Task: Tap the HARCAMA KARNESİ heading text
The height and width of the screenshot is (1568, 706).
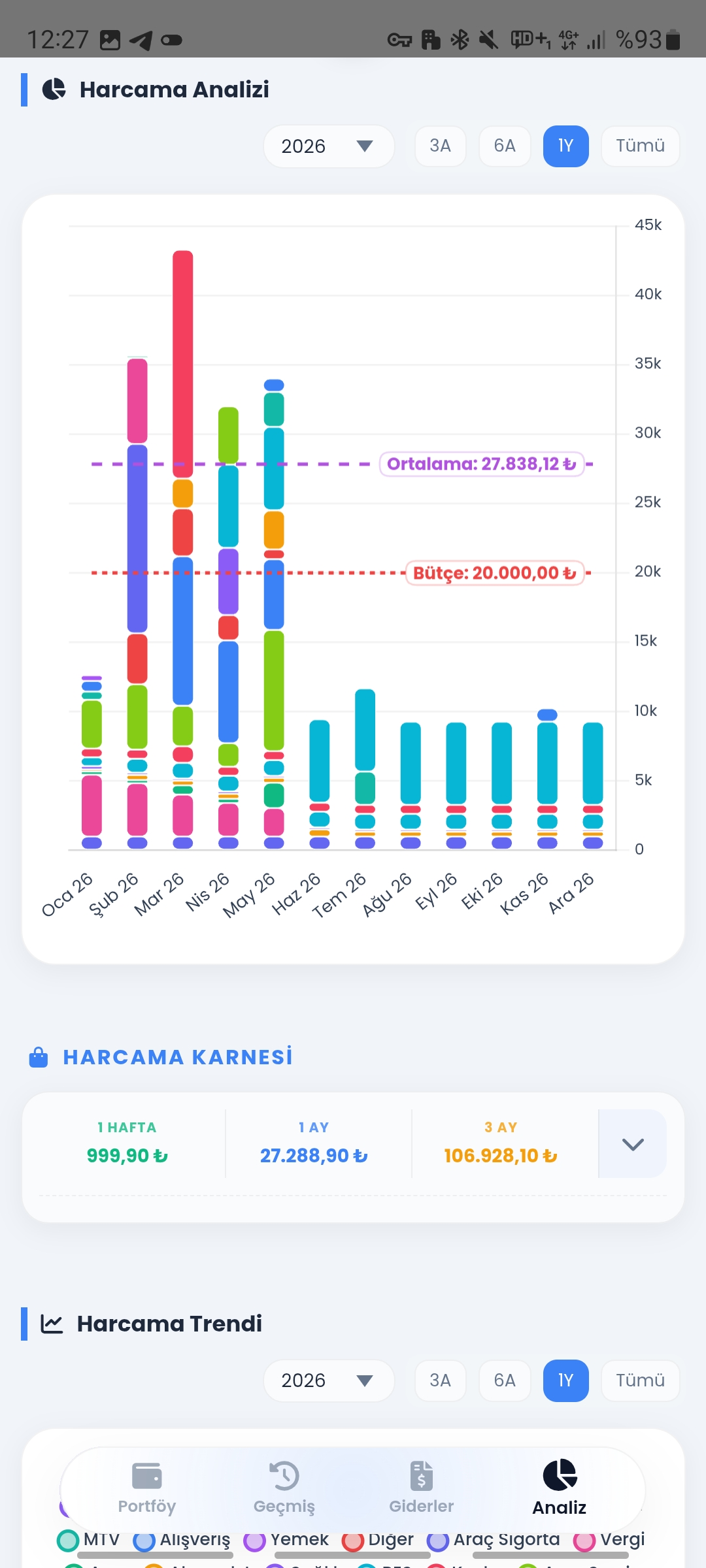Action: coord(178,1057)
